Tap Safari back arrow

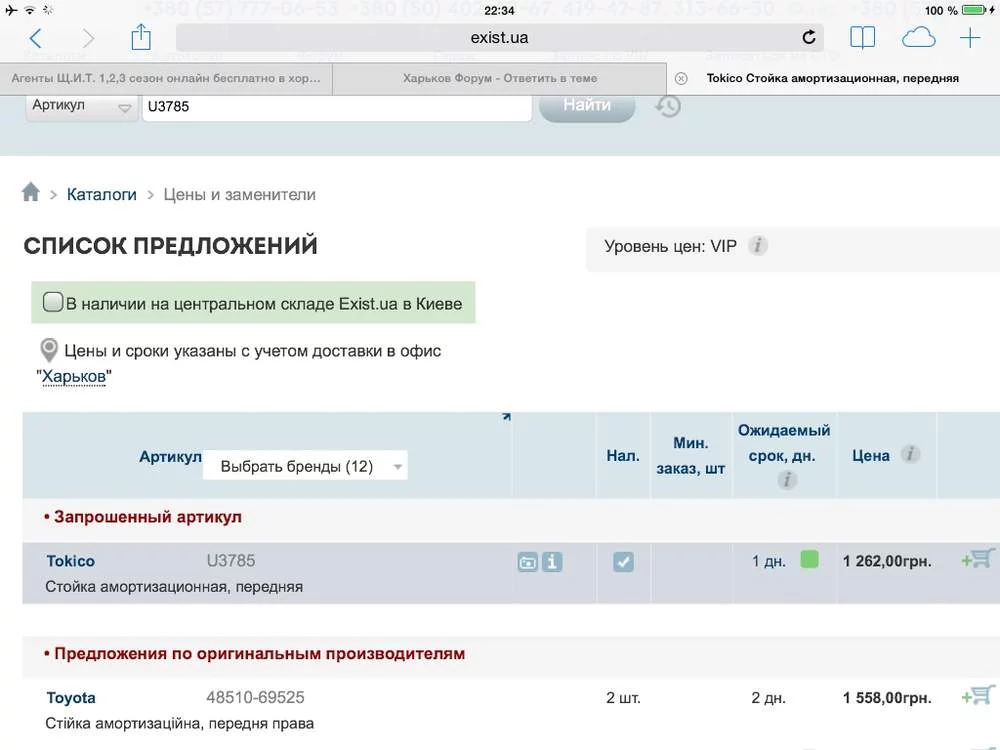tap(36, 38)
